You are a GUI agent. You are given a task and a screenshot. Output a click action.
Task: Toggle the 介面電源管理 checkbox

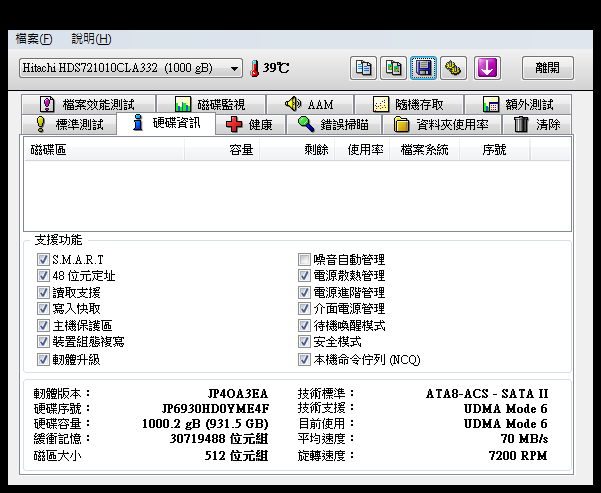pos(304,309)
